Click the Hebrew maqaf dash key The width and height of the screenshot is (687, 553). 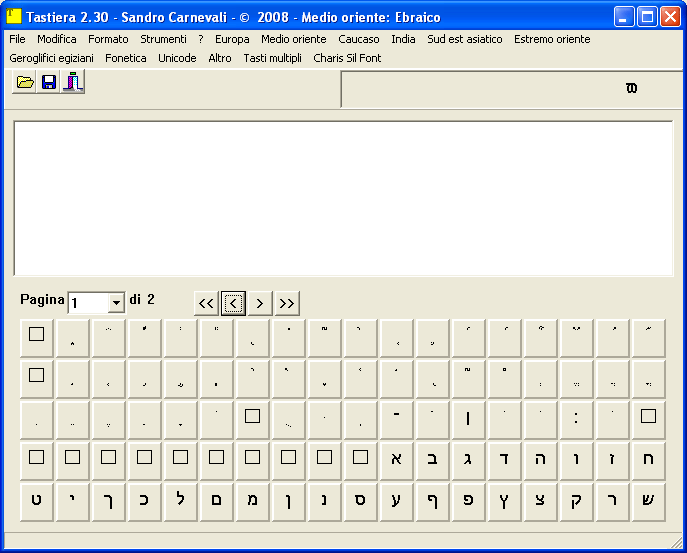click(396, 418)
